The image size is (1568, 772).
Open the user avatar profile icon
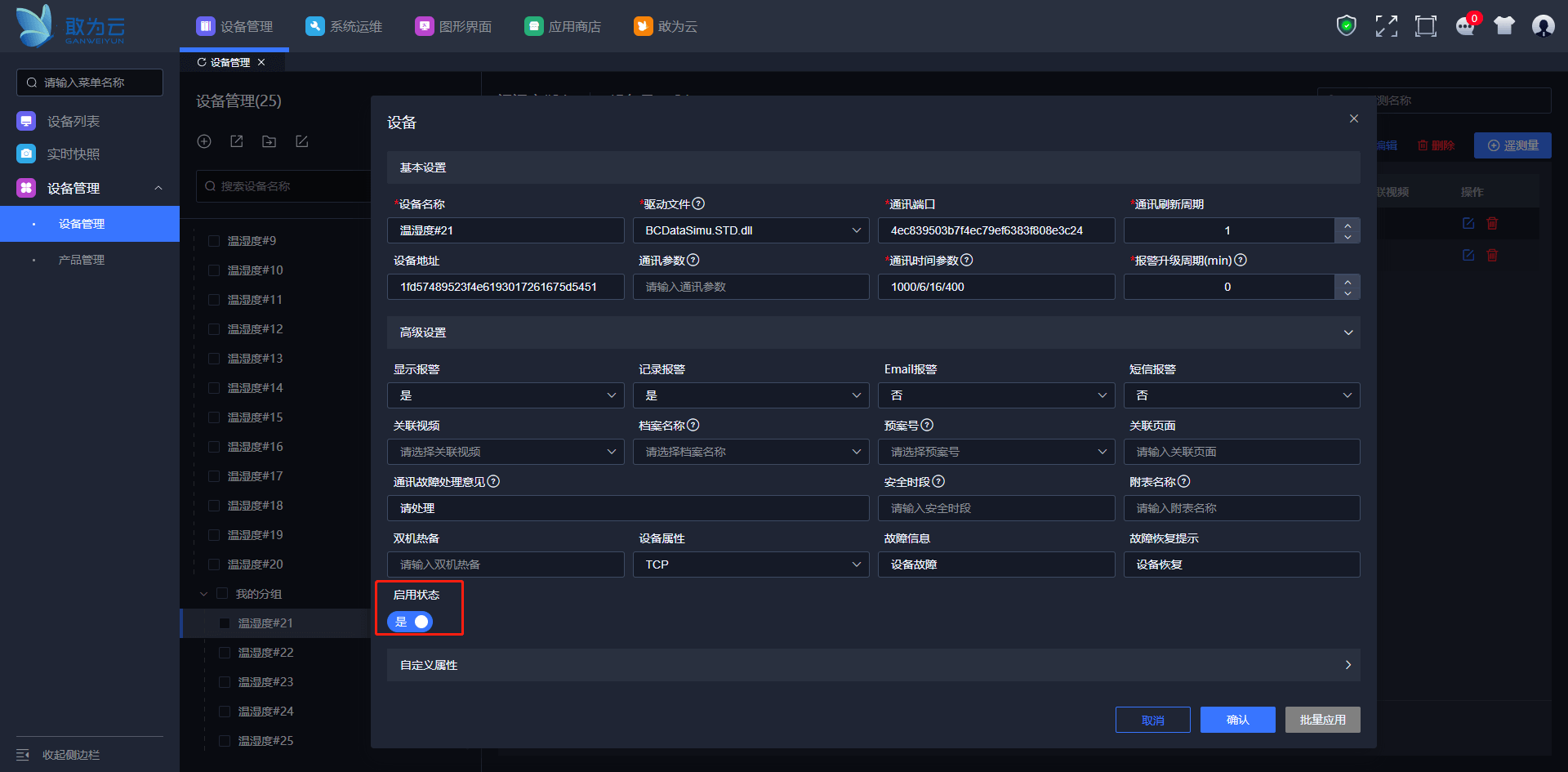point(1543,26)
